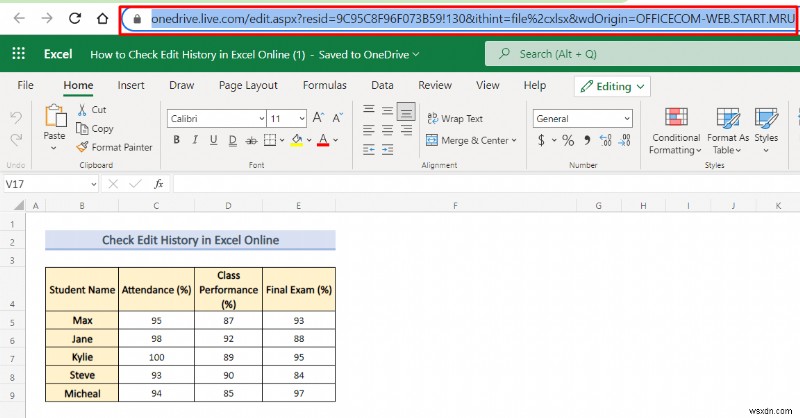This screenshot has height=418, width=800.
Task: Align text to the top
Action: click(369, 110)
